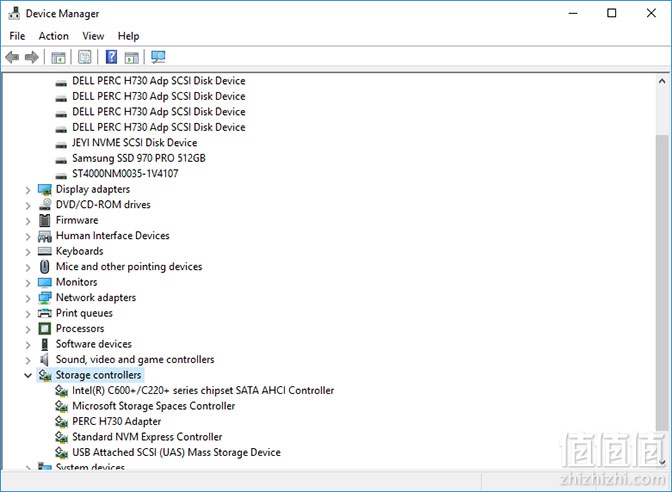Click the speaker icon for Sound controllers
672x492 pixels.
click(45, 360)
